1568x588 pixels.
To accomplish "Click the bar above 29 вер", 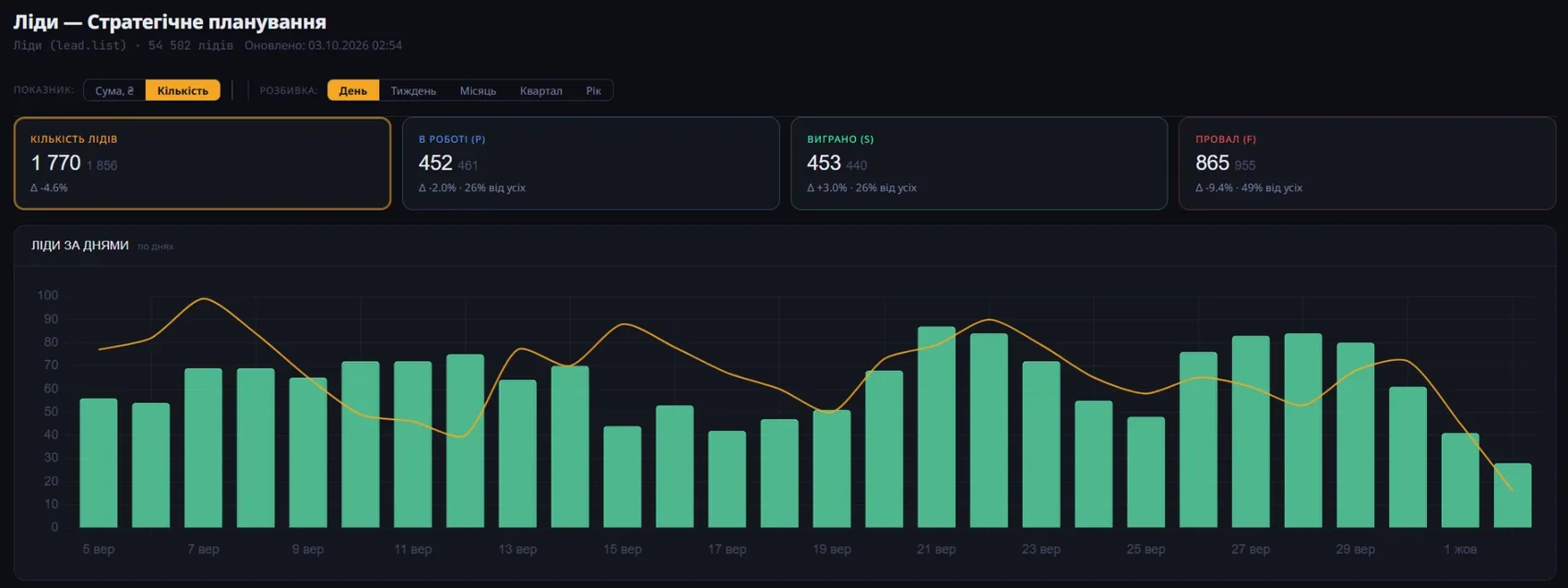I will 1356,436.
